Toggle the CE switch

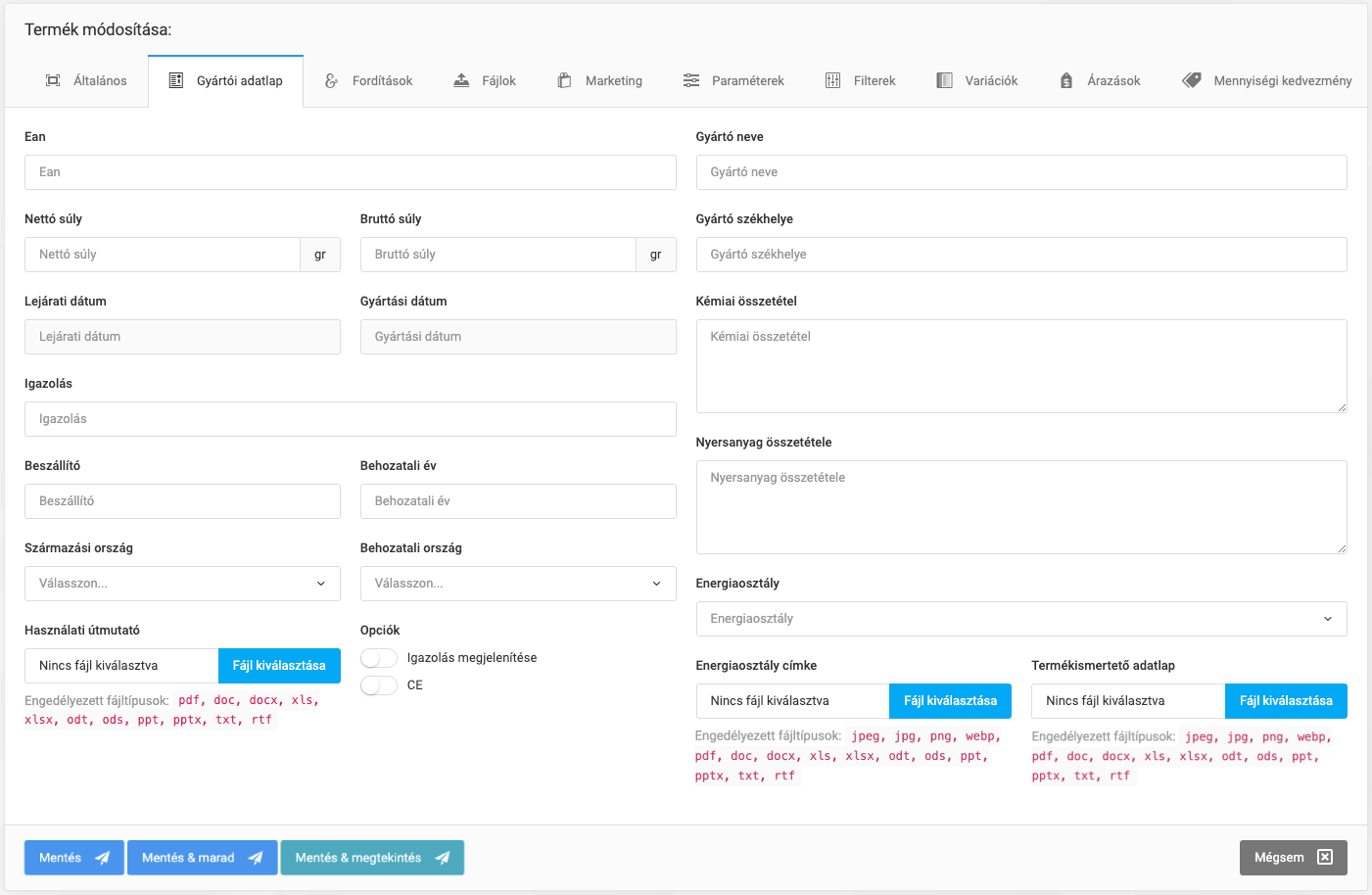click(379, 685)
